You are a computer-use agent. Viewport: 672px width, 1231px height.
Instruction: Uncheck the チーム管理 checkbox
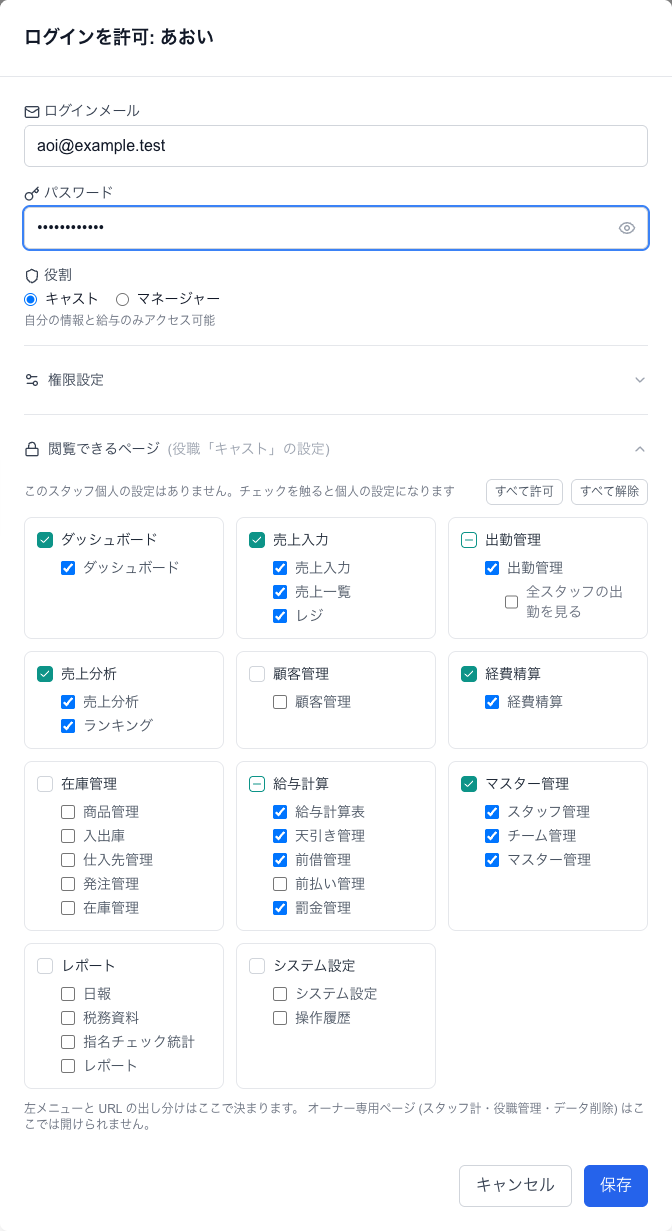pos(492,836)
